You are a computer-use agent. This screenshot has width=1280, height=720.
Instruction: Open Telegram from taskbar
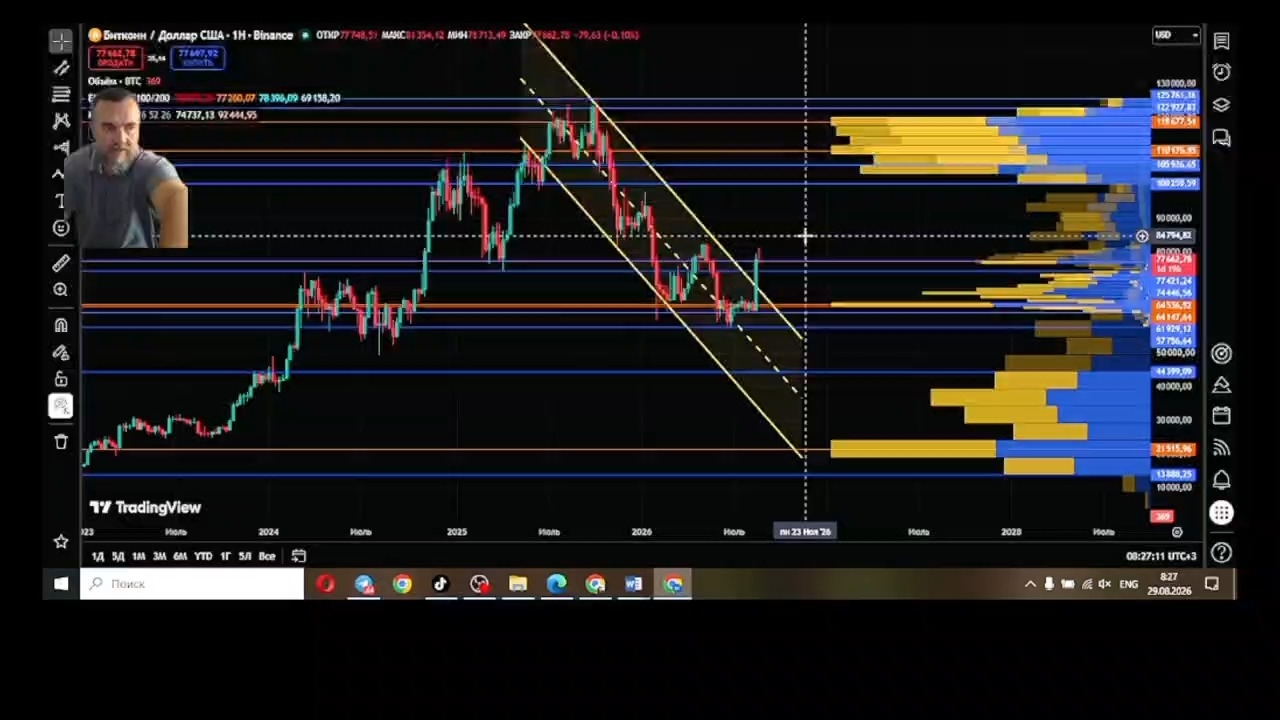[x=364, y=584]
